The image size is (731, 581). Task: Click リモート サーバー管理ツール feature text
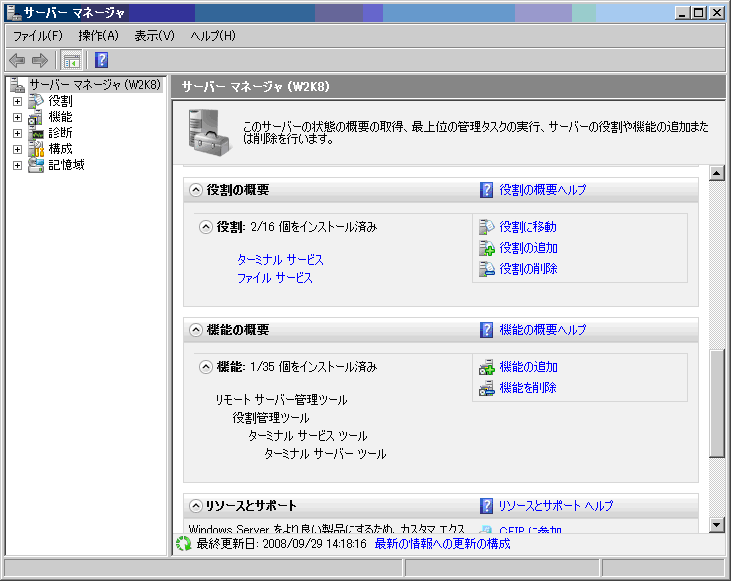coord(281,400)
